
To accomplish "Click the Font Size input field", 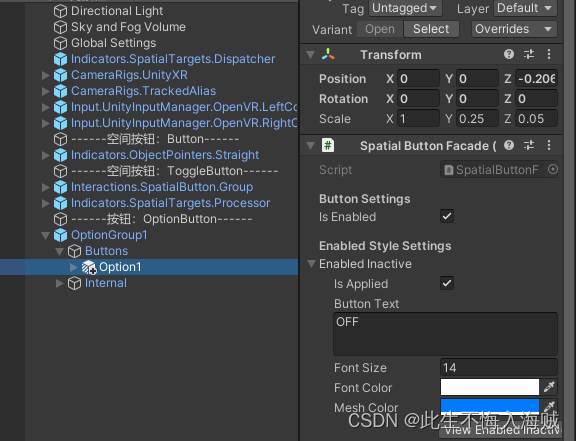I will point(499,368).
